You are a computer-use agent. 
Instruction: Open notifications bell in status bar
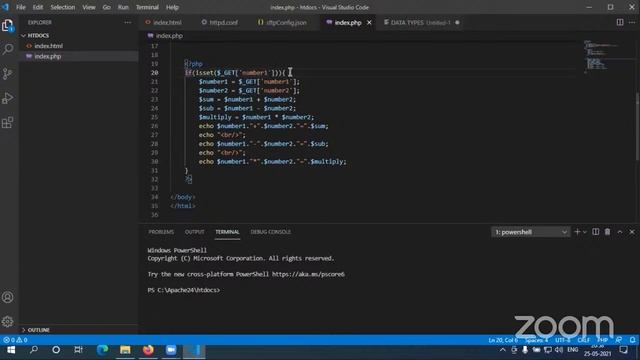click(632, 340)
